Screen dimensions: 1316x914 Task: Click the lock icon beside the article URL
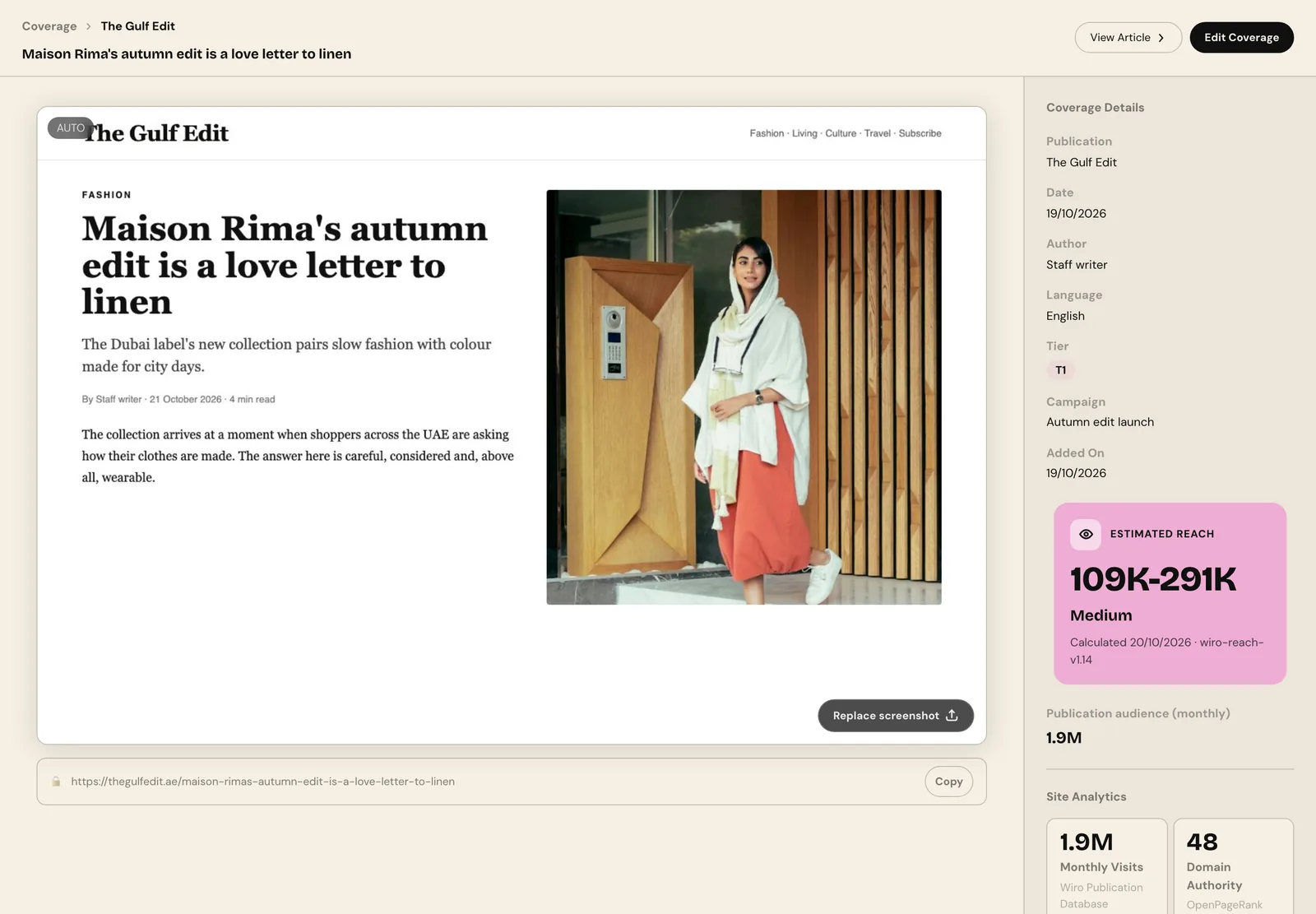(56, 782)
